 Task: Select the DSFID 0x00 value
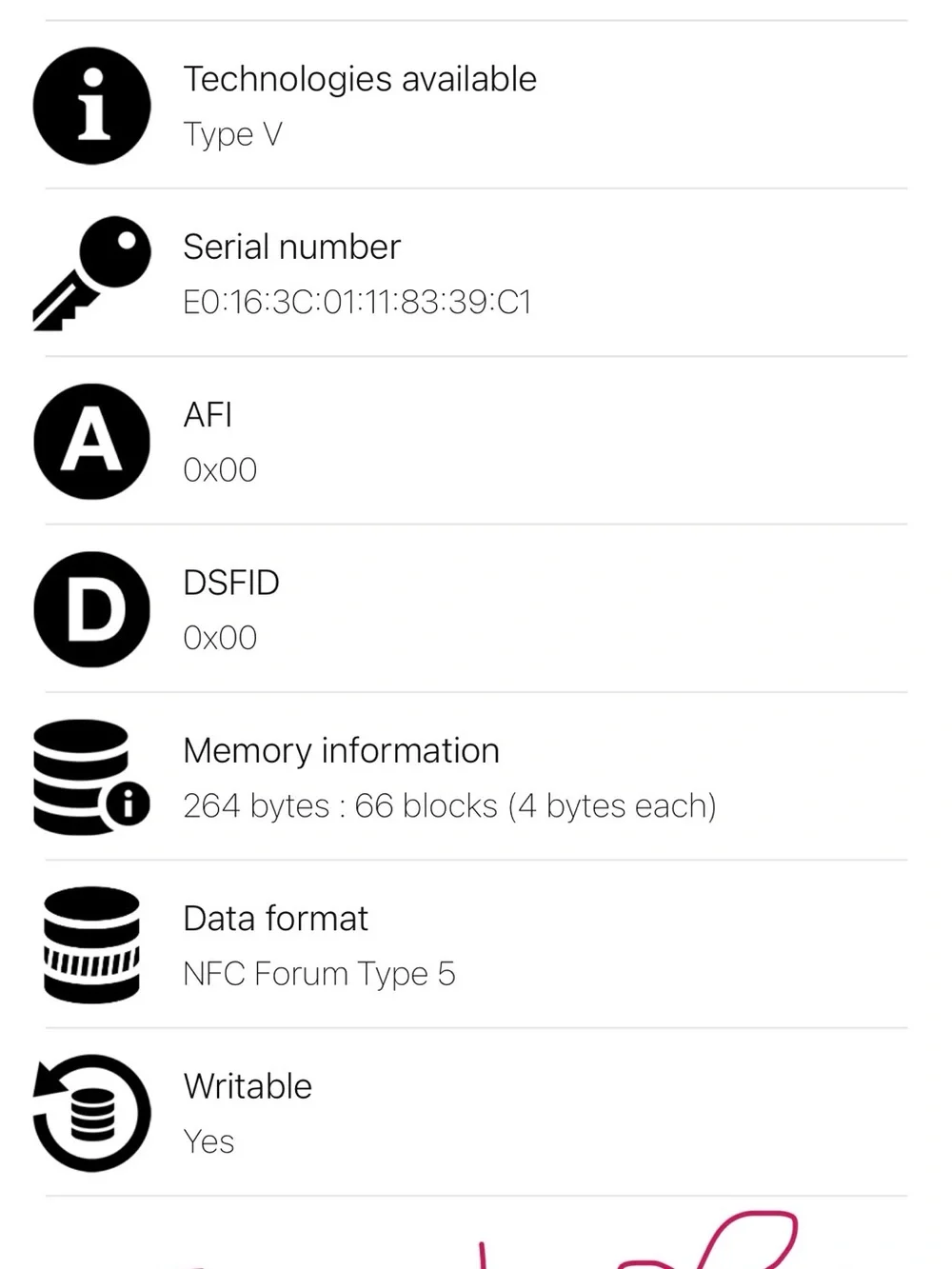click(220, 637)
